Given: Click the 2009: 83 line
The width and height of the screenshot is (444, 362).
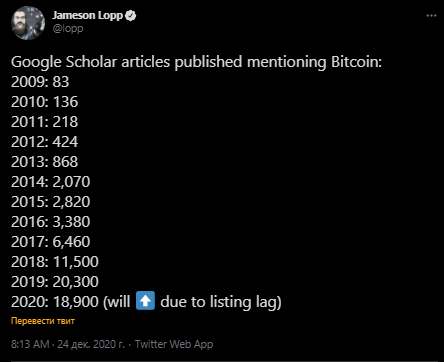Looking at the screenshot, I should (x=40, y=82).
